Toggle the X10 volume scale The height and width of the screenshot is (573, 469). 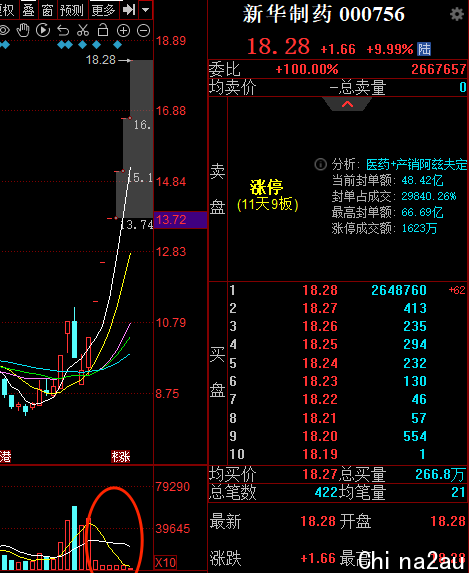166,562
